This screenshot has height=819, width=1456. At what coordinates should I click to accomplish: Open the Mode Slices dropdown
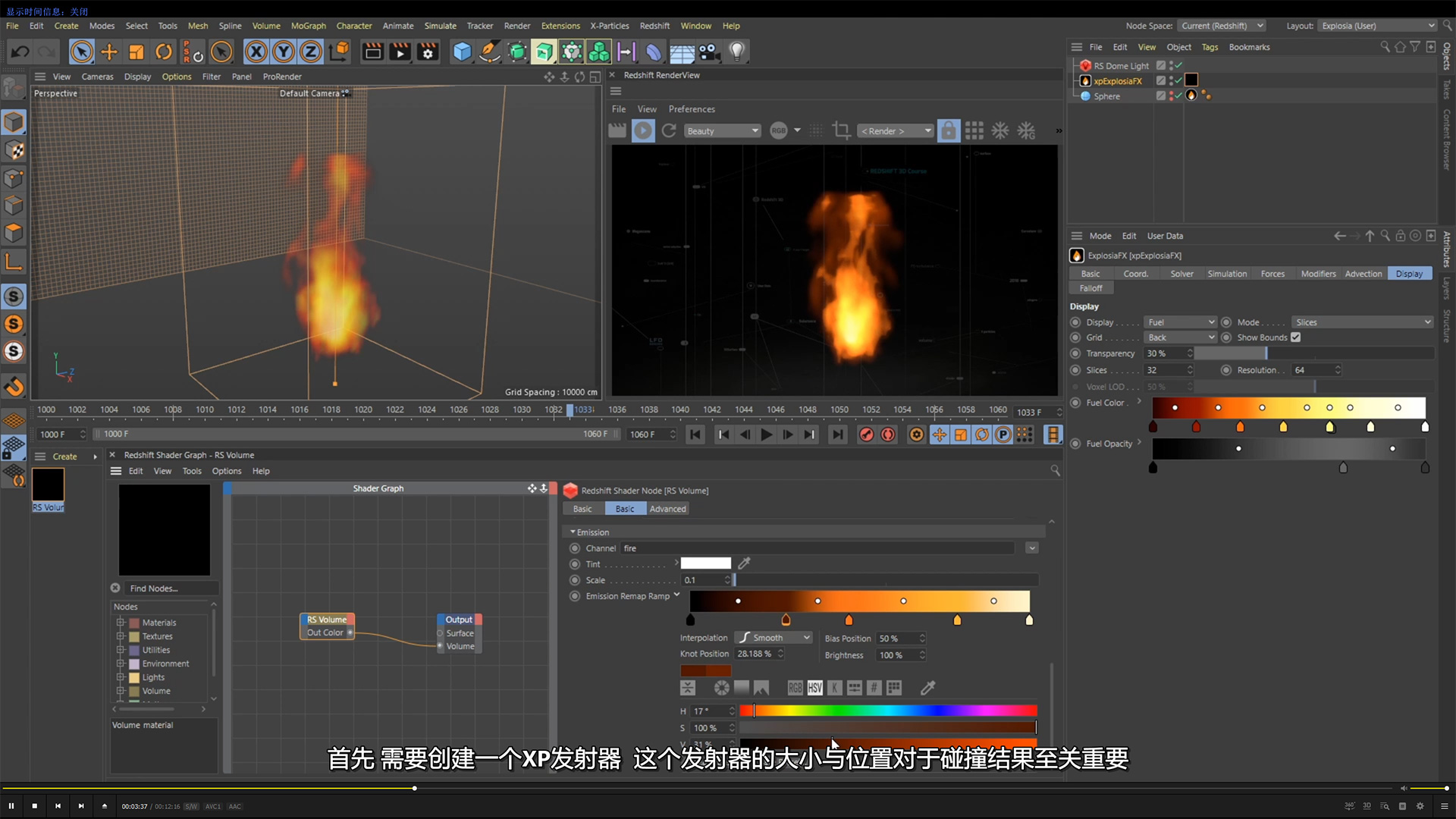tap(1363, 322)
